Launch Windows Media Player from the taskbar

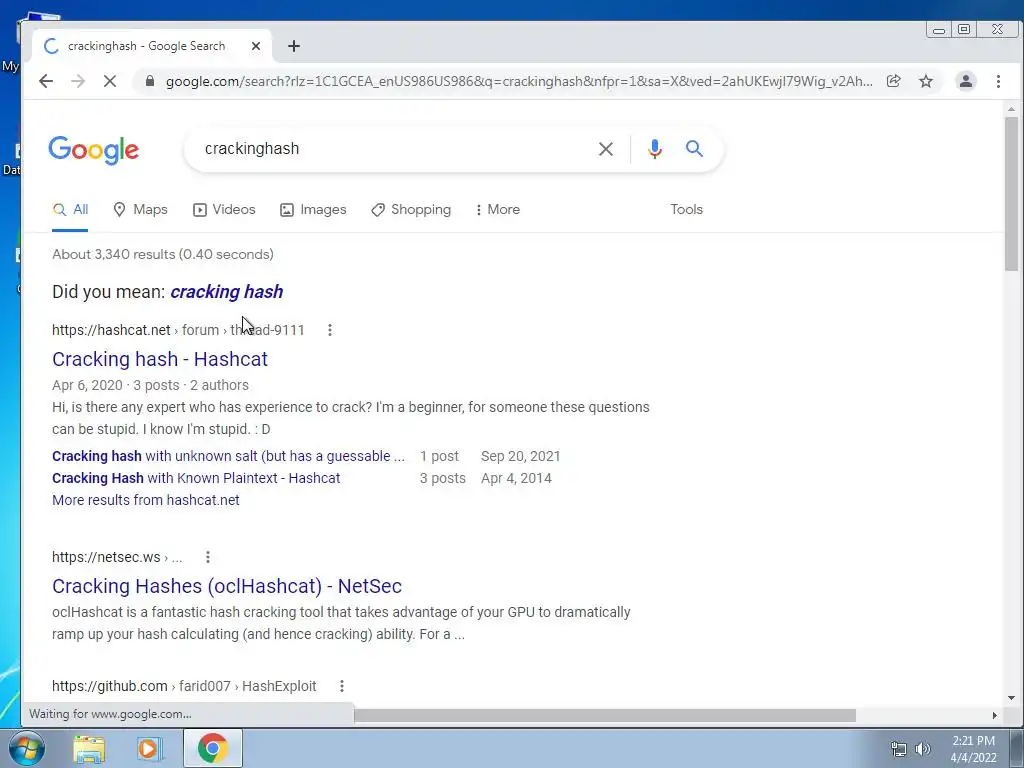coord(149,748)
